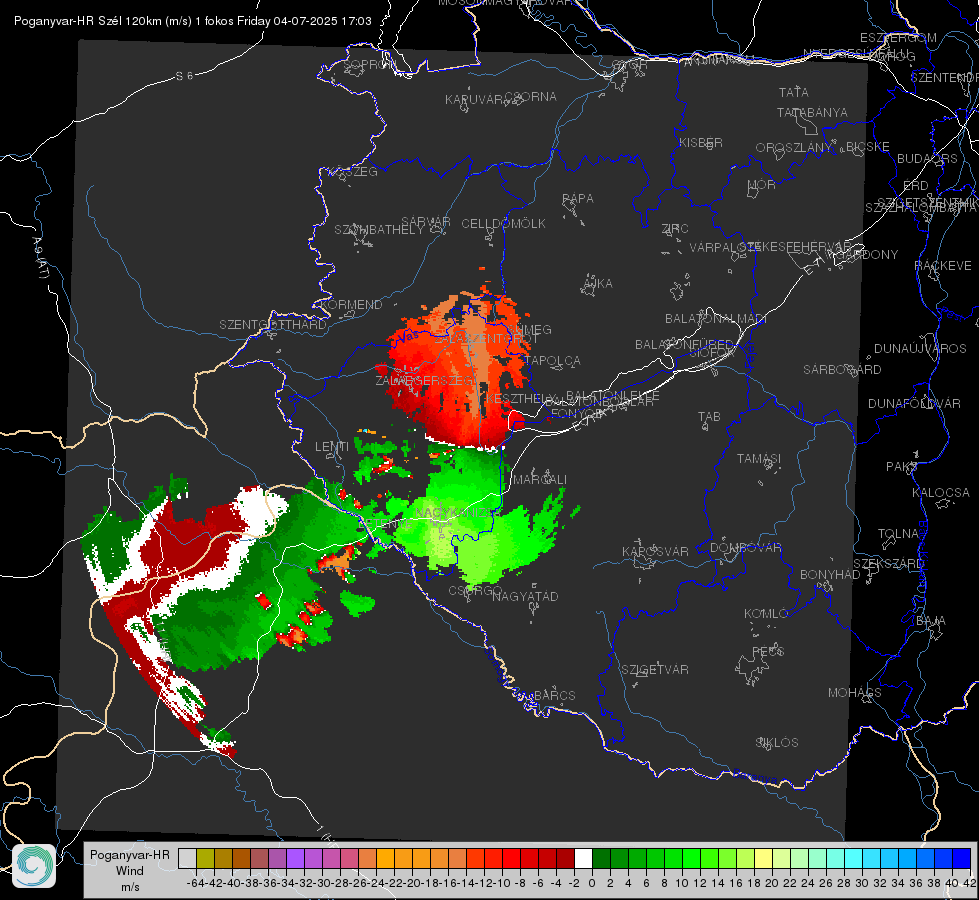This screenshot has width=979, height=900.
Task: Select the ZALAEGERSZEG city label
Action: coord(425,380)
